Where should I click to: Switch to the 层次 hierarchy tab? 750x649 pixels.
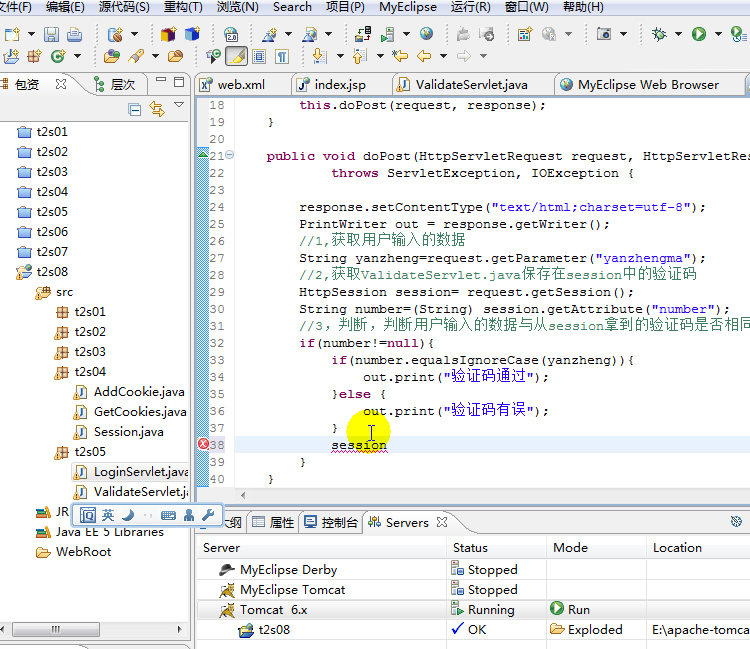tap(115, 85)
